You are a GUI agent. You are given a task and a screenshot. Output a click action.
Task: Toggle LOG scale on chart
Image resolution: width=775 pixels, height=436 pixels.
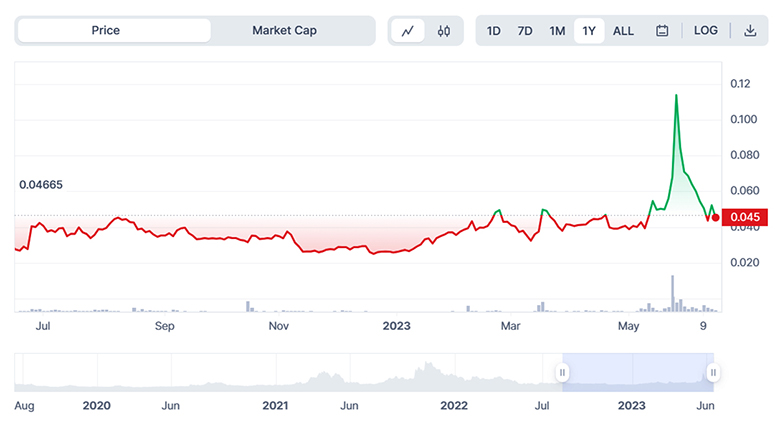(706, 31)
